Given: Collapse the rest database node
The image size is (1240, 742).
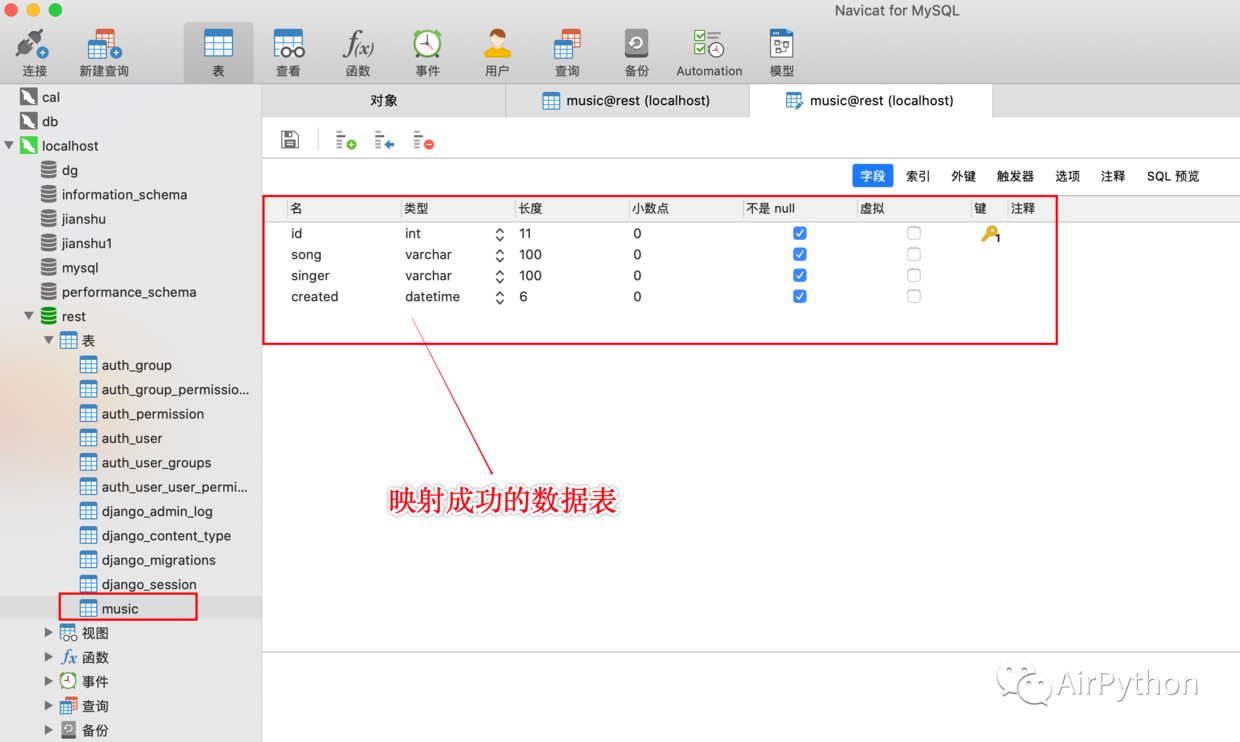Looking at the screenshot, I should point(29,316).
